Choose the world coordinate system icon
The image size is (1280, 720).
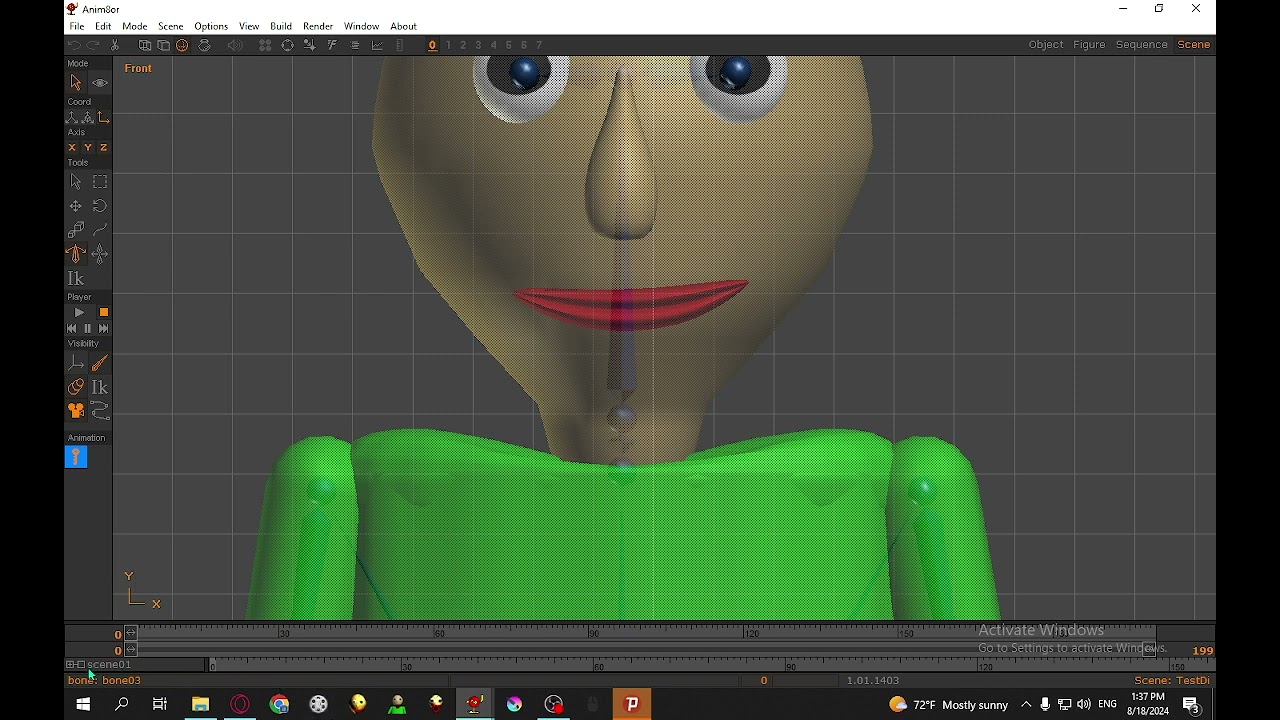tap(72, 118)
